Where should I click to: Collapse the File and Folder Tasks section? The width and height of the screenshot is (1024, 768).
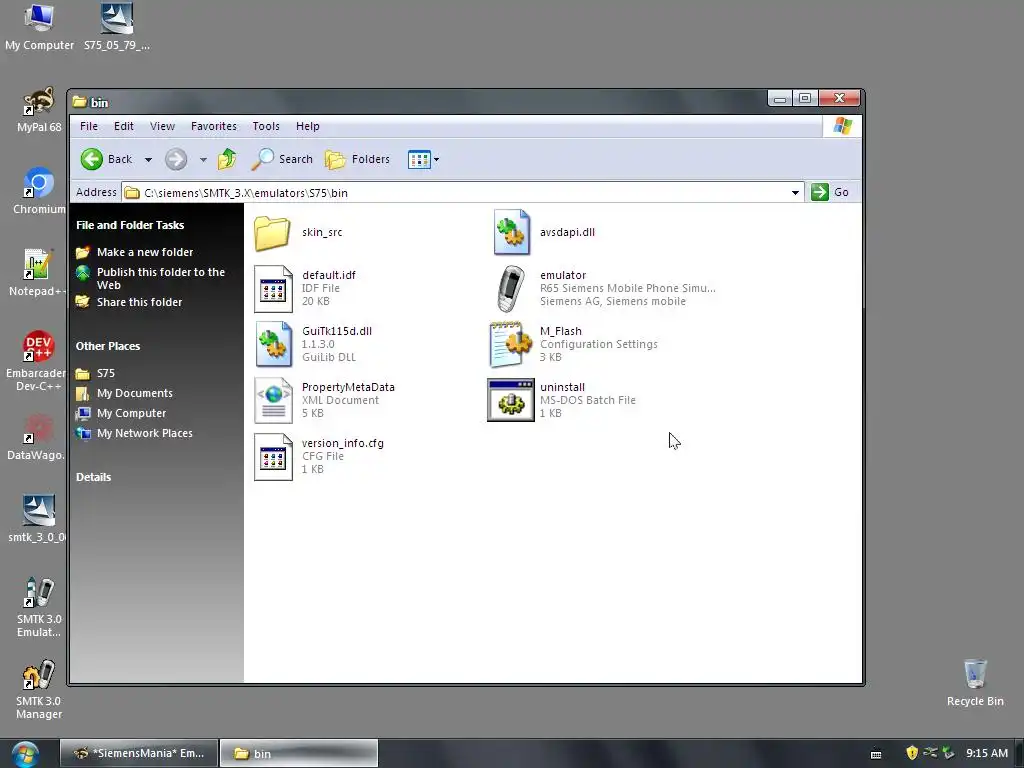(130, 225)
